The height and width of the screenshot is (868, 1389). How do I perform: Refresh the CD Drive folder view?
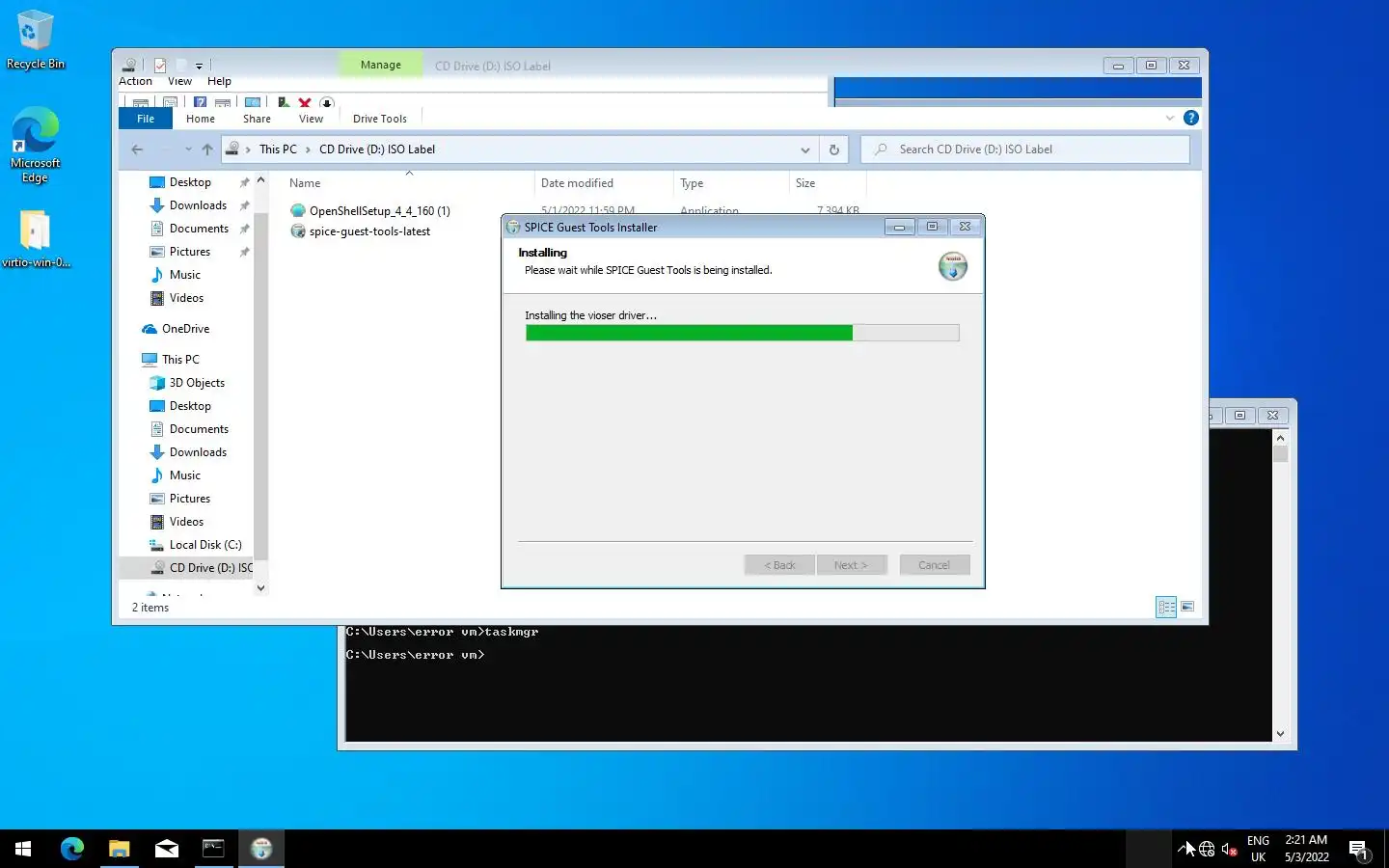point(834,149)
